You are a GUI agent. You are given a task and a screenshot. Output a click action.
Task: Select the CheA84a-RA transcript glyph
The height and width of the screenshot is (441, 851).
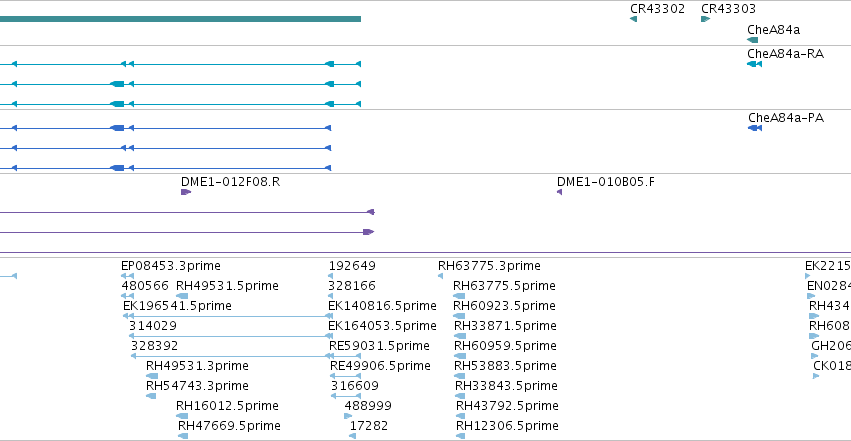(754, 64)
